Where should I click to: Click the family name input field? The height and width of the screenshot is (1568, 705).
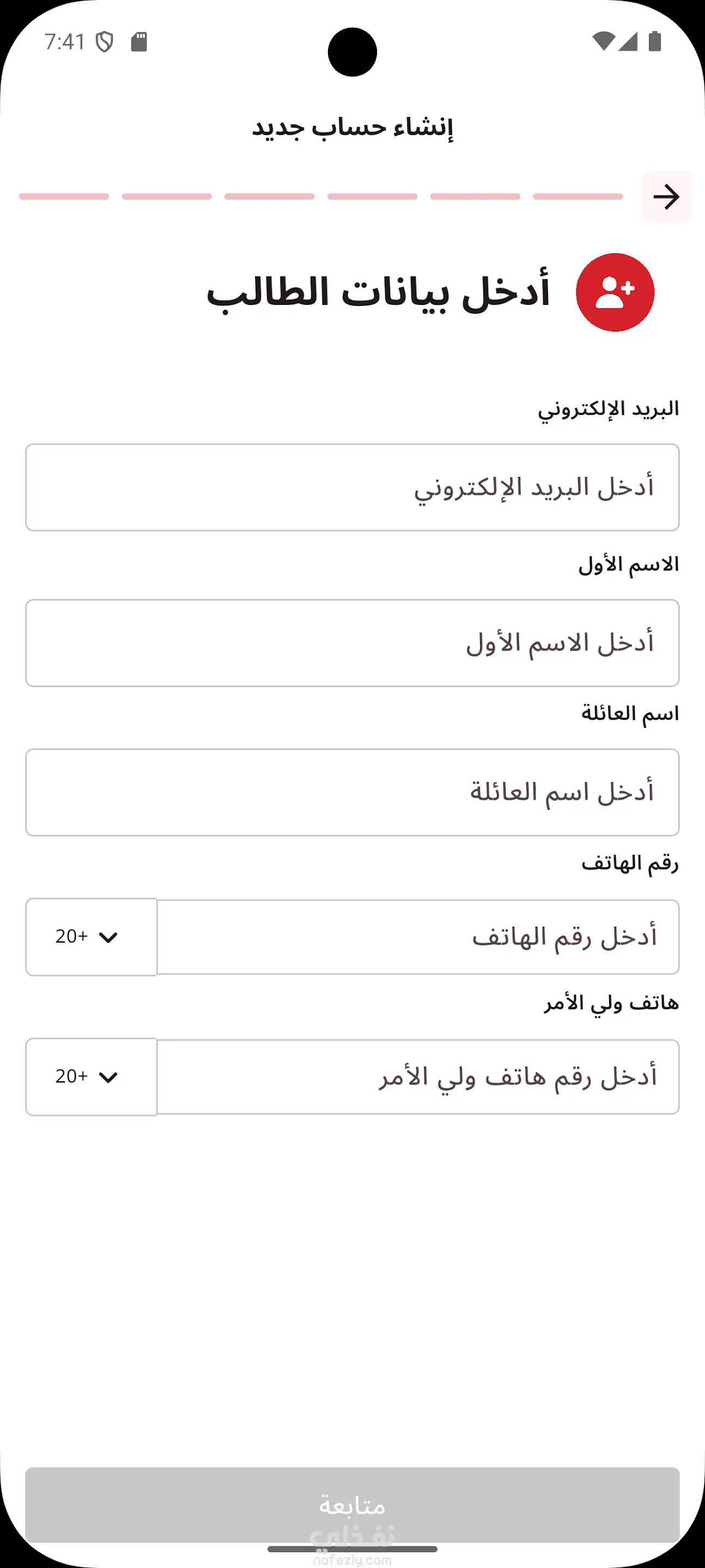[x=352, y=793]
